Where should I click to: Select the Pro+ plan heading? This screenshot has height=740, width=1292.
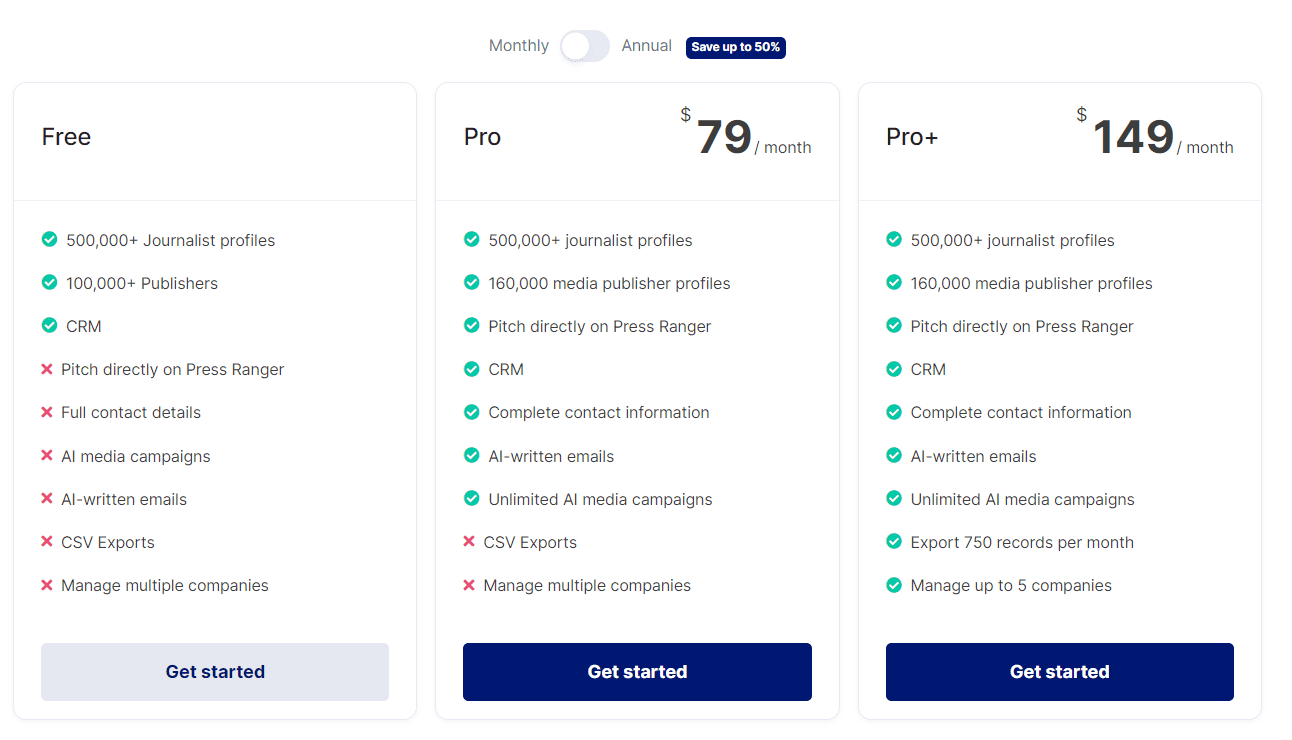911,137
